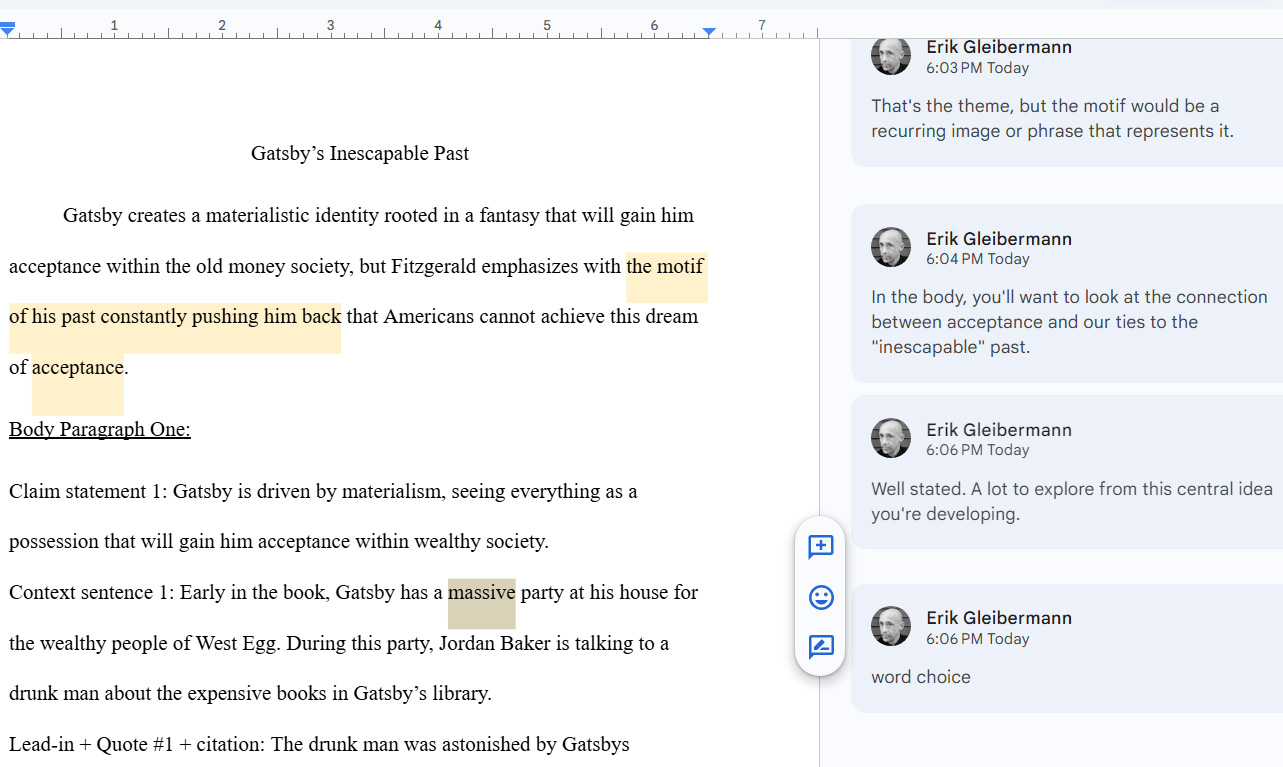Click the avatar on the "word choice" comment
Image resolution: width=1283 pixels, height=767 pixels.
pyautogui.click(x=890, y=626)
